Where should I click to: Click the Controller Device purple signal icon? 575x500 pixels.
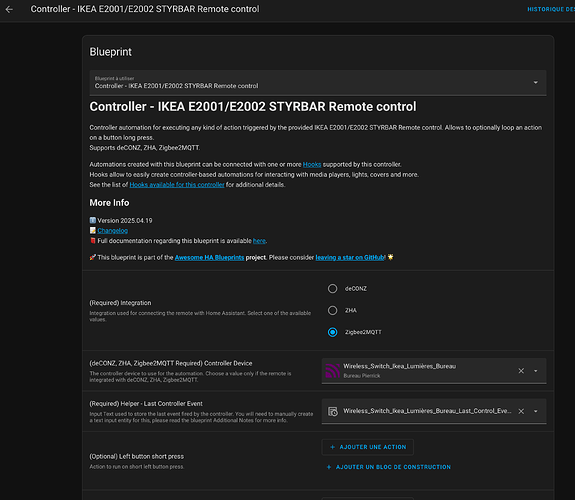point(332,371)
